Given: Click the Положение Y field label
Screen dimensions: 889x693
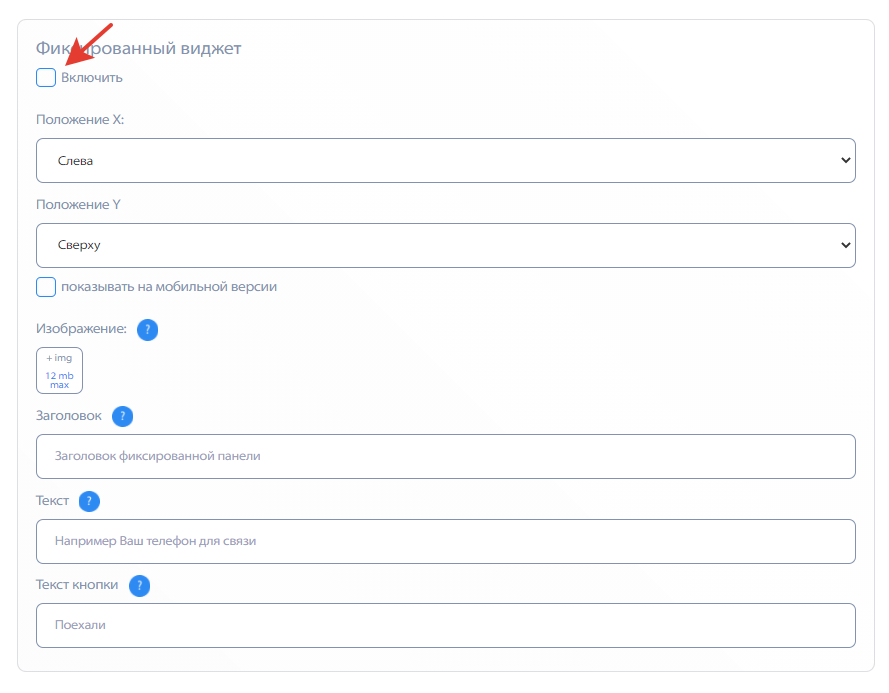Looking at the screenshot, I should (78, 204).
